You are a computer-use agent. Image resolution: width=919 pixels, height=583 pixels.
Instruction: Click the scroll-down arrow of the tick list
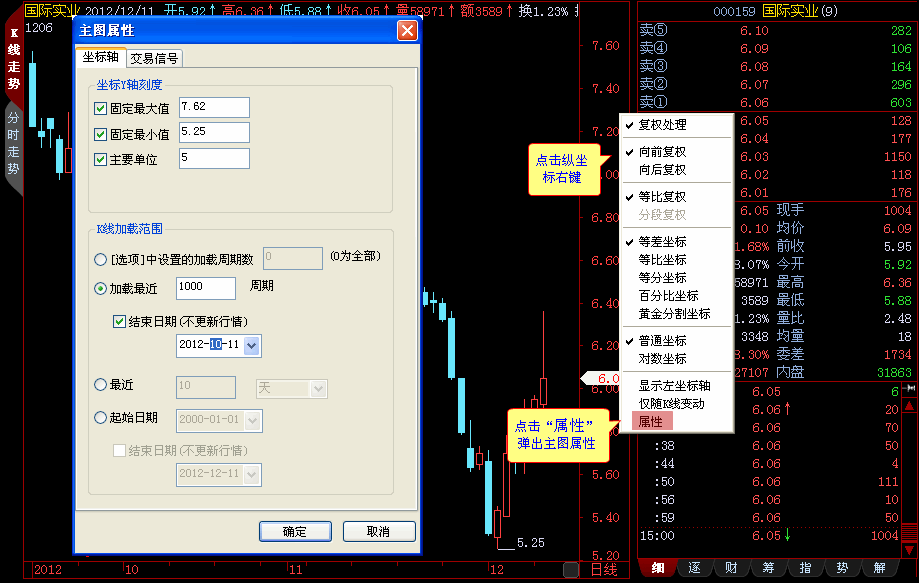click(x=909, y=549)
